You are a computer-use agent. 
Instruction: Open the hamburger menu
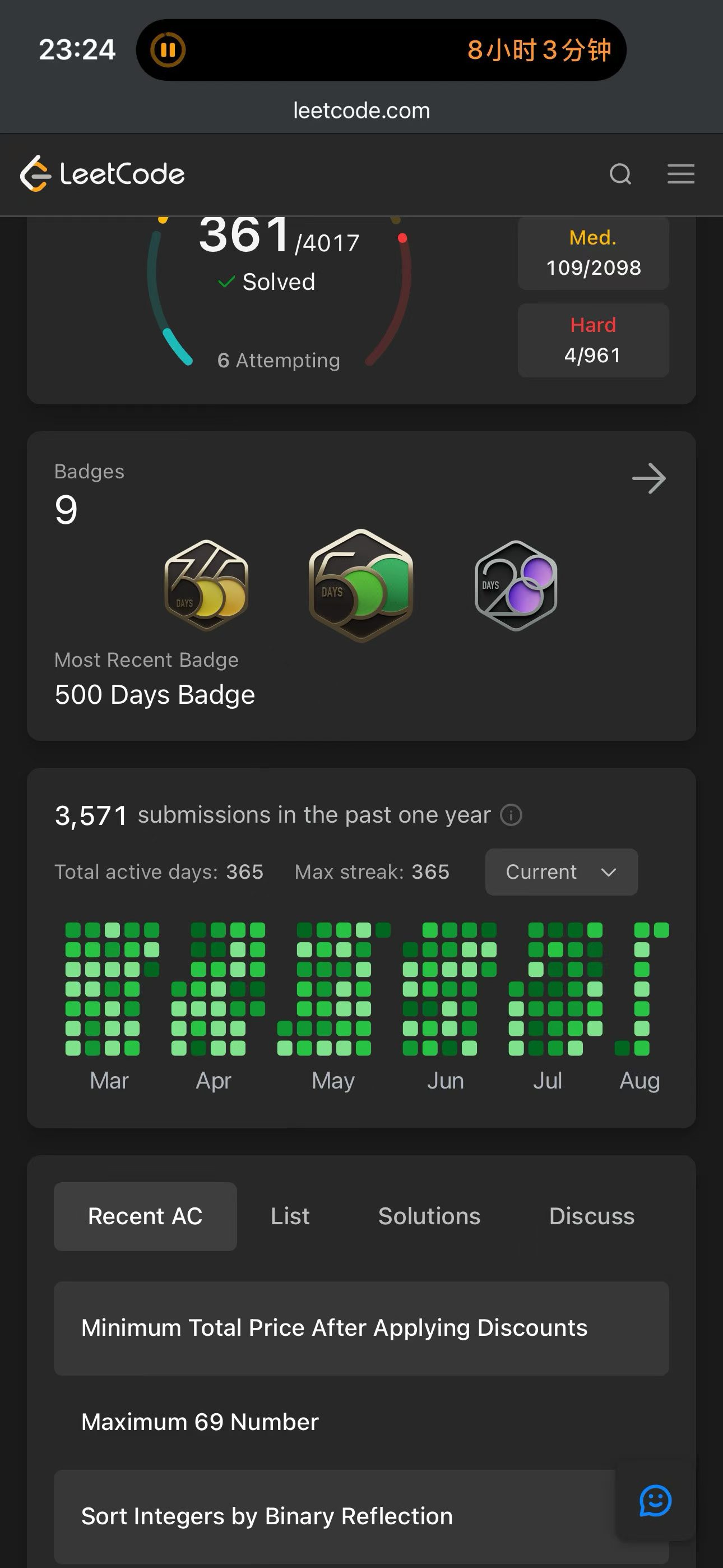point(680,174)
